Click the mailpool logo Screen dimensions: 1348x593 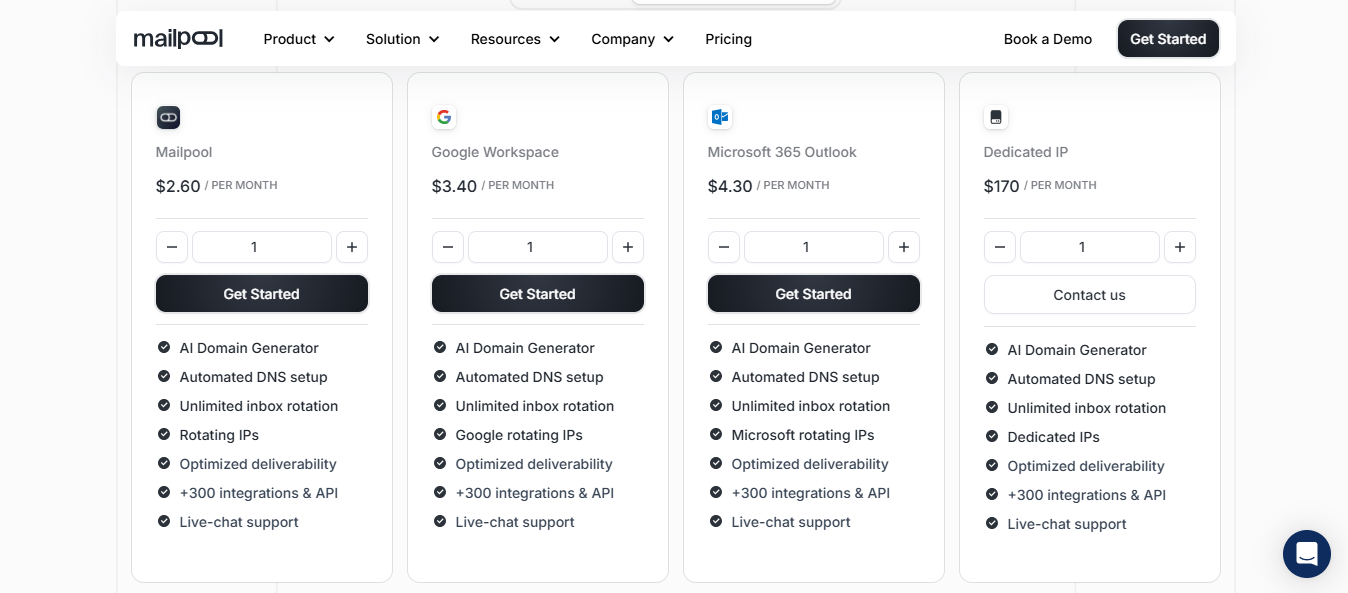178,39
